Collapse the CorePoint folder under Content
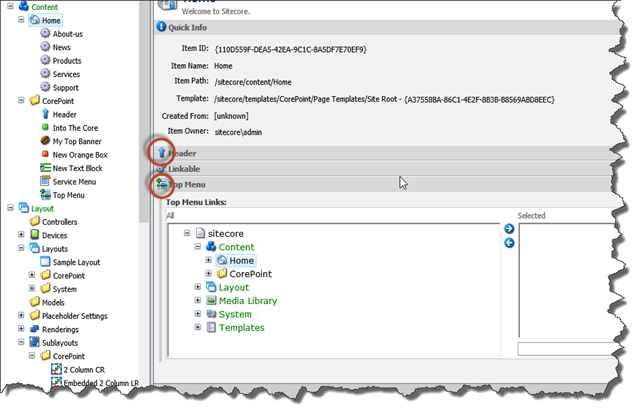 [21, 100]
